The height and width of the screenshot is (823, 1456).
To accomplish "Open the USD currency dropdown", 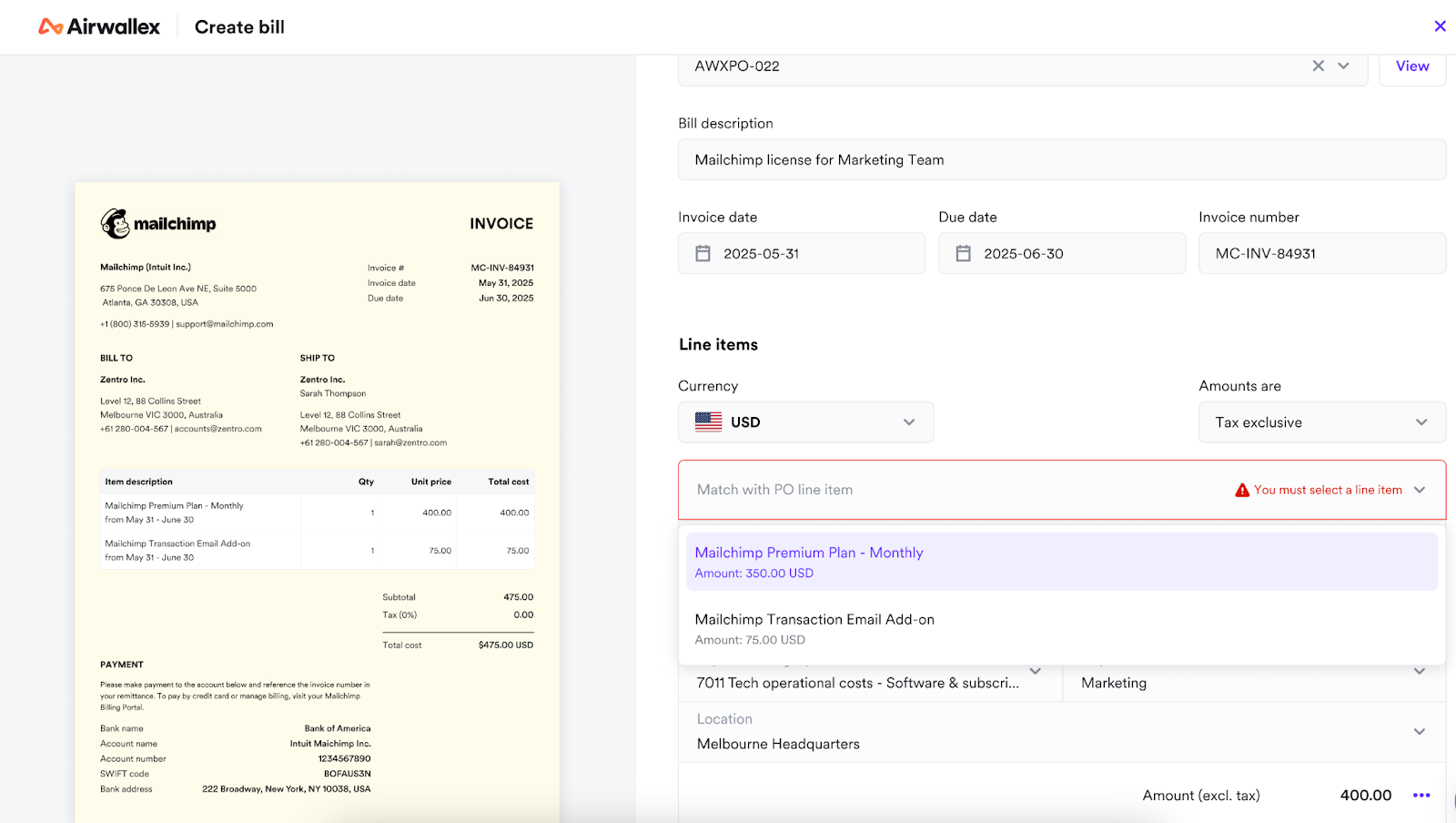I will 908,422.
